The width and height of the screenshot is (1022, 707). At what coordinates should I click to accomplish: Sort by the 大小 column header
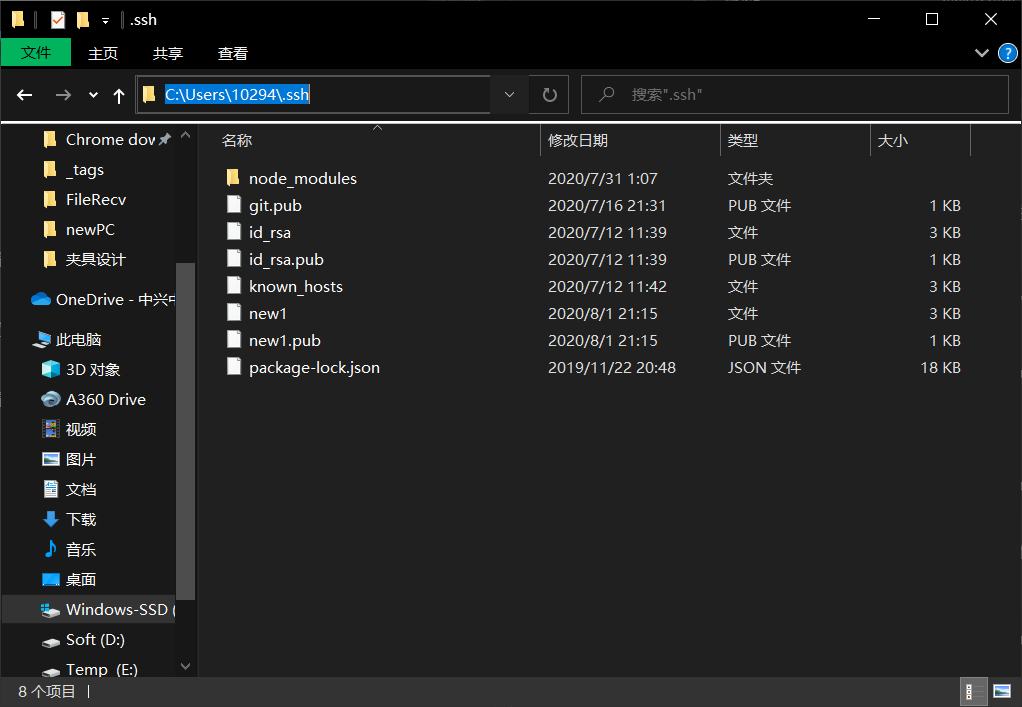tap(892, 140)
